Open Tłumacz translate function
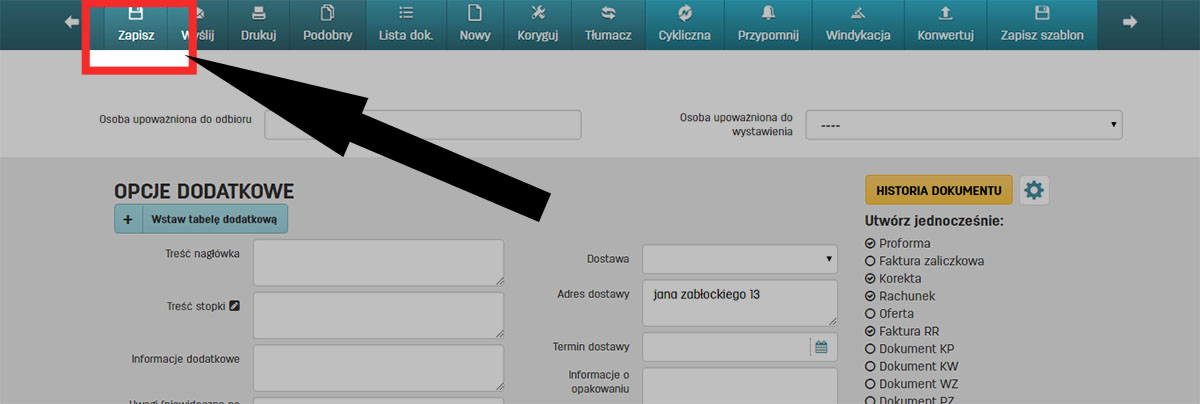 608,24
